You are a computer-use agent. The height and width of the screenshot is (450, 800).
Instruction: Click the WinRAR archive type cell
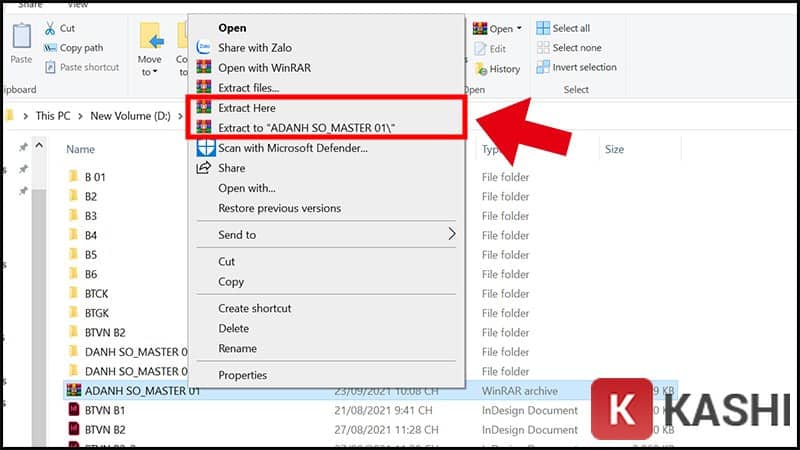pyautogui.click(x=519, y=391)
